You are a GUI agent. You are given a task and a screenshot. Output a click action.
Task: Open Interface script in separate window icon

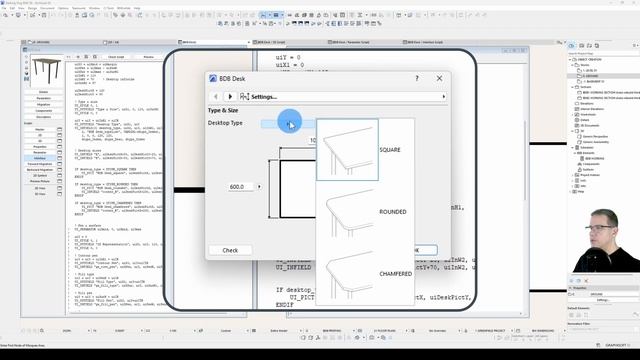click(60, 158)
